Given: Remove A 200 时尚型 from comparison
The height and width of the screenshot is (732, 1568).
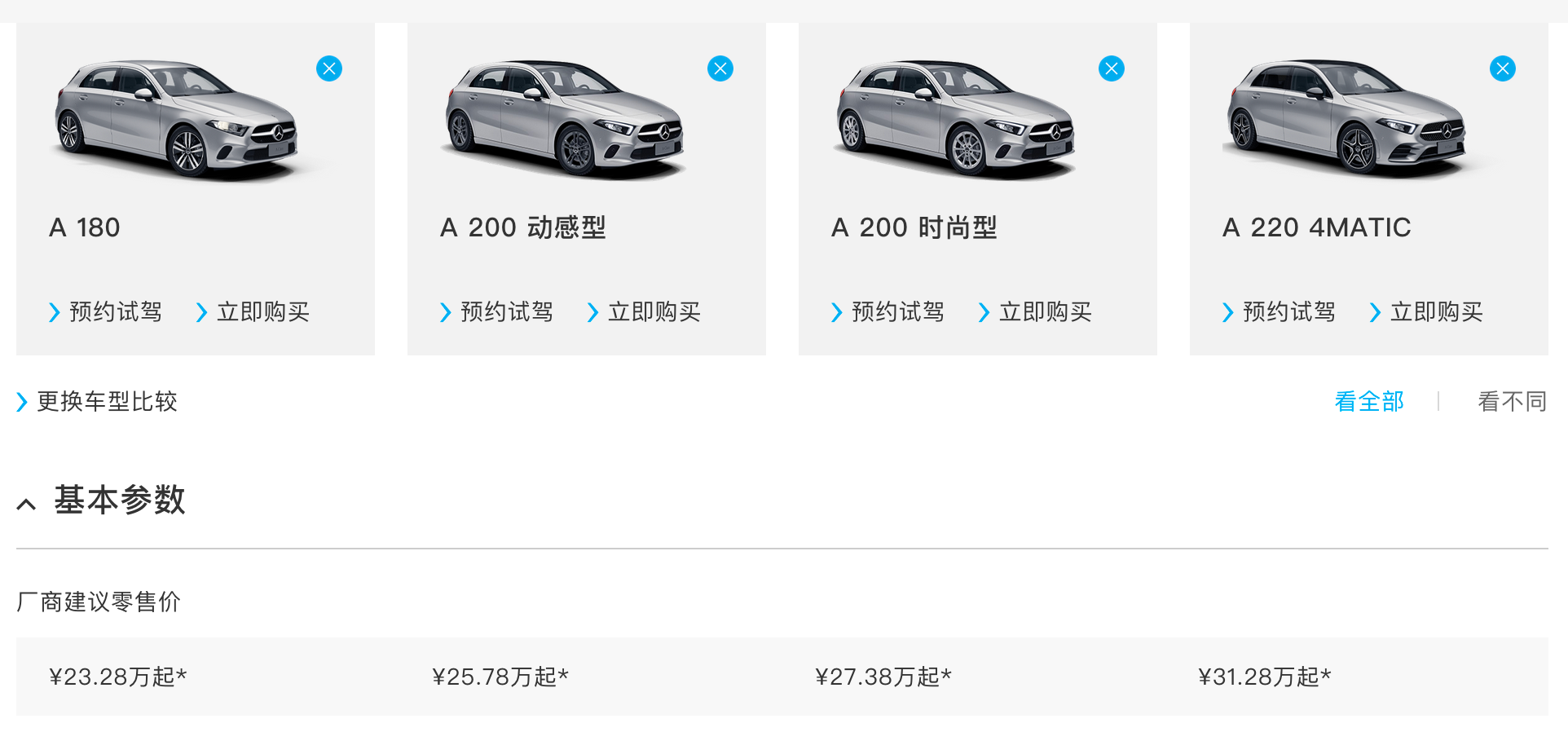Looking at the screenshot, I should coord(1112,68).
